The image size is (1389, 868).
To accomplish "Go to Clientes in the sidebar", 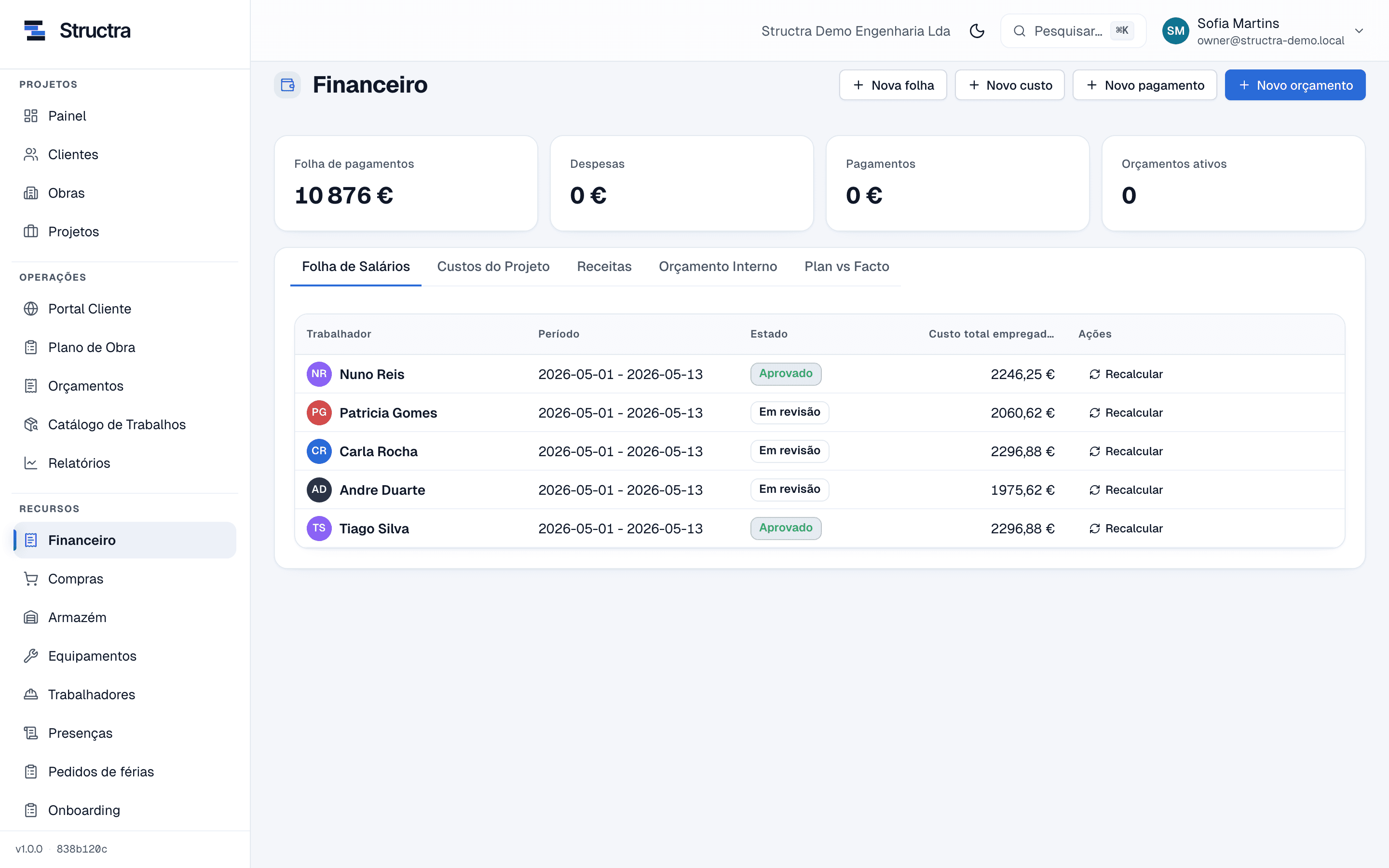I will (124, 154).
